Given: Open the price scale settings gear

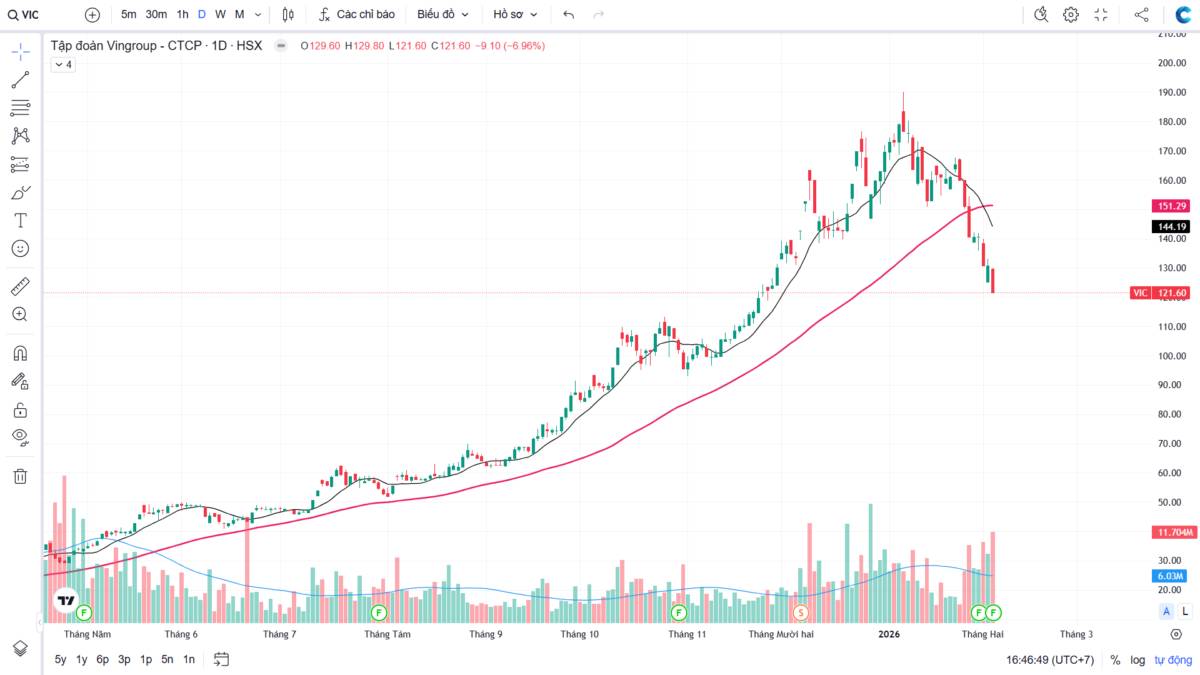Looking at the screenshot, I should click(x=1176, y=634).
